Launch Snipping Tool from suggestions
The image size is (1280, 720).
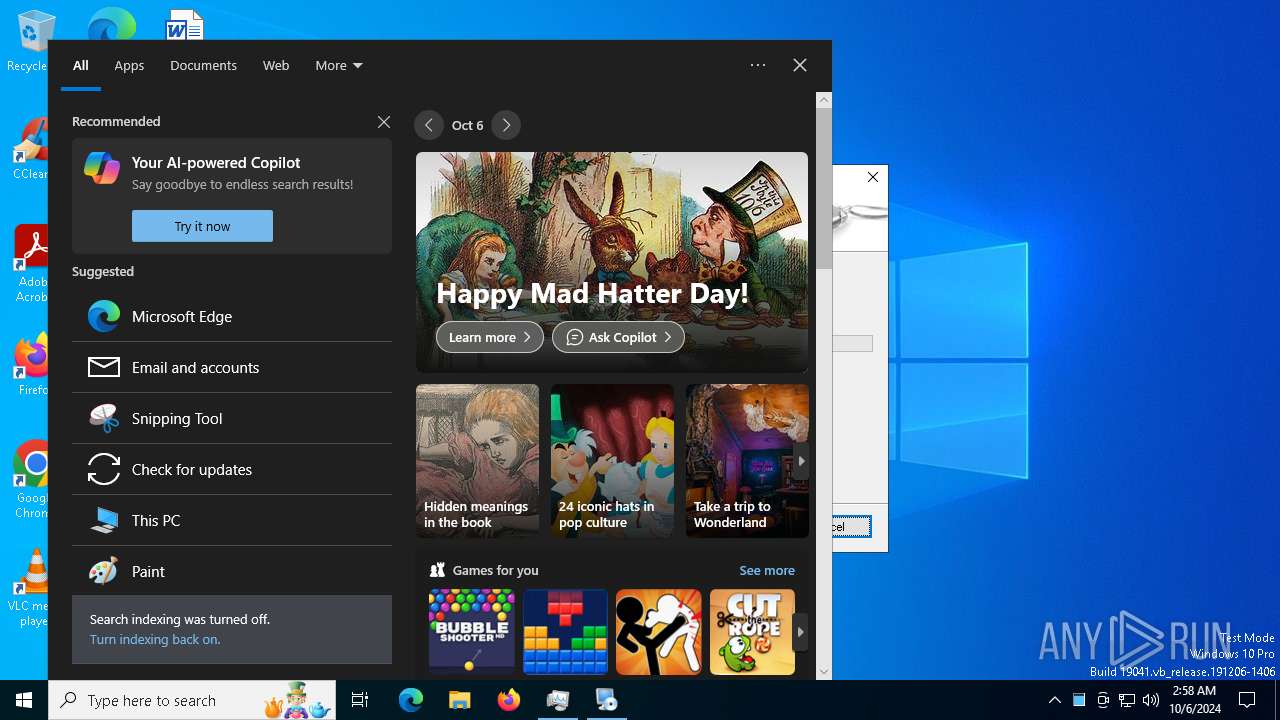point(232,418)
